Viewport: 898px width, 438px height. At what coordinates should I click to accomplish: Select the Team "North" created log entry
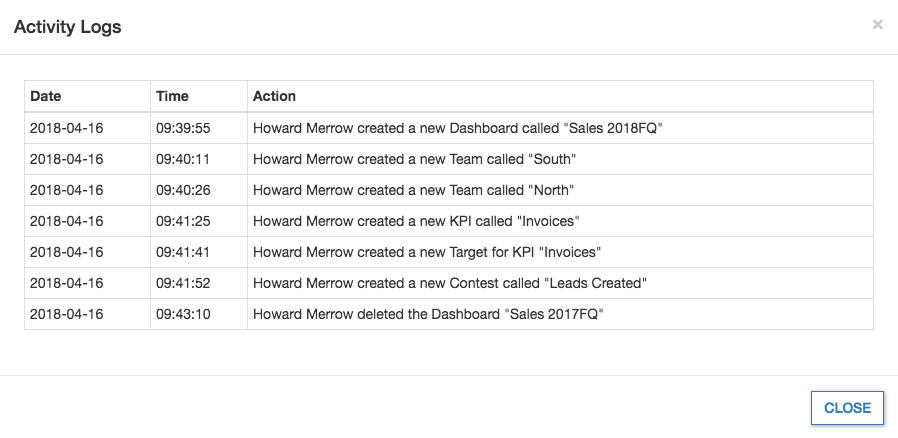(x=413, y=190)
